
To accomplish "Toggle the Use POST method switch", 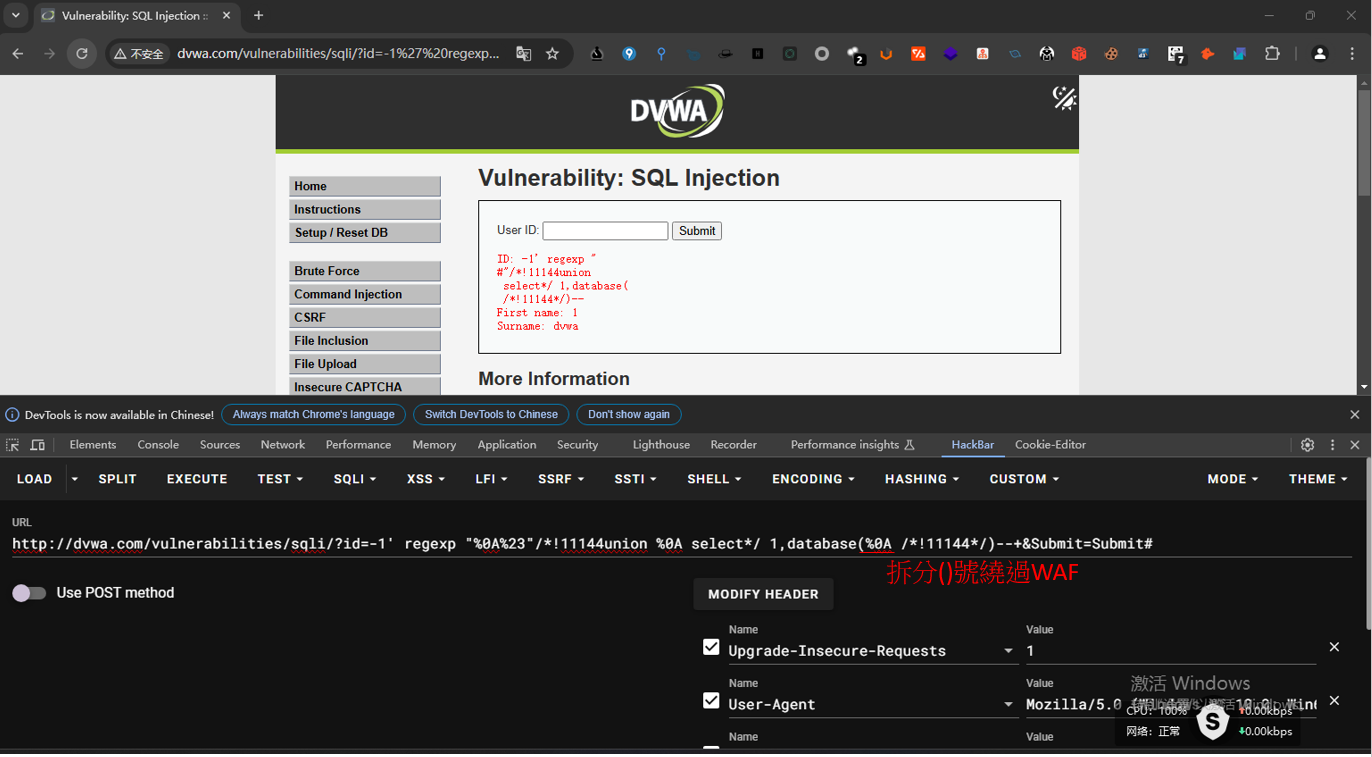I will (29, 593).
